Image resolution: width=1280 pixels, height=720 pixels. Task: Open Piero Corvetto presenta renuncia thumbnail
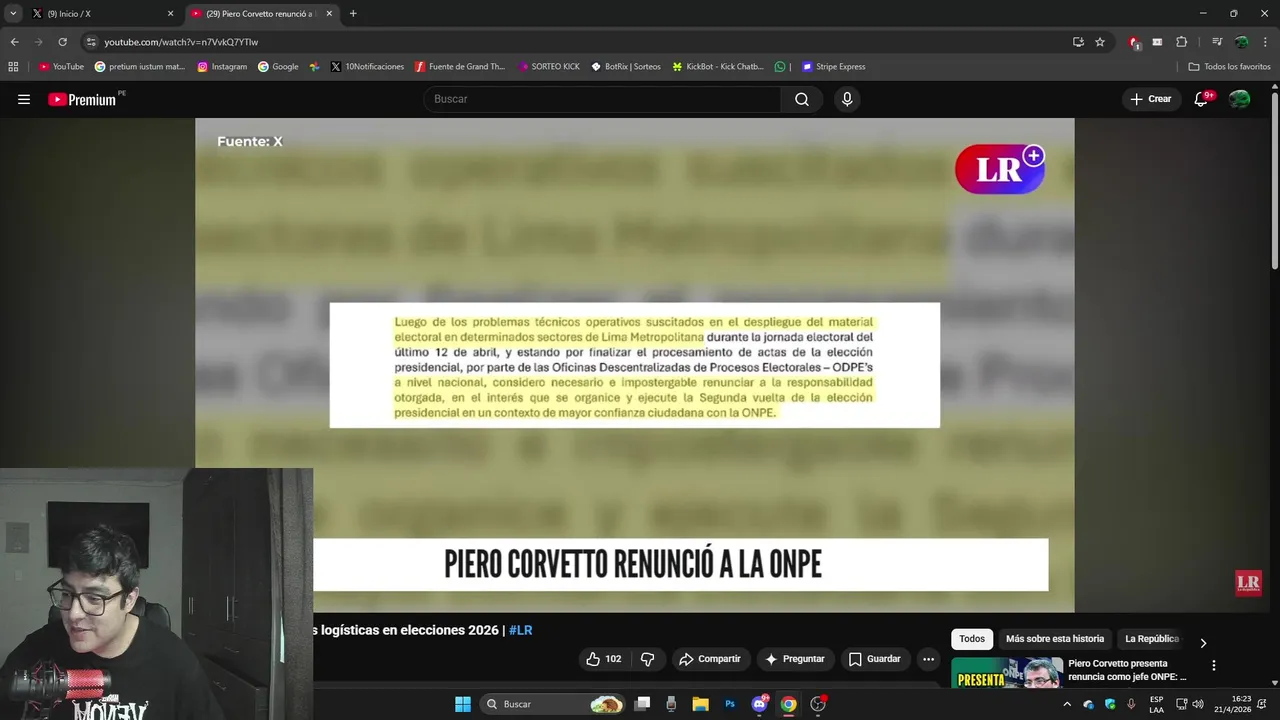(x=1007, y=673)
